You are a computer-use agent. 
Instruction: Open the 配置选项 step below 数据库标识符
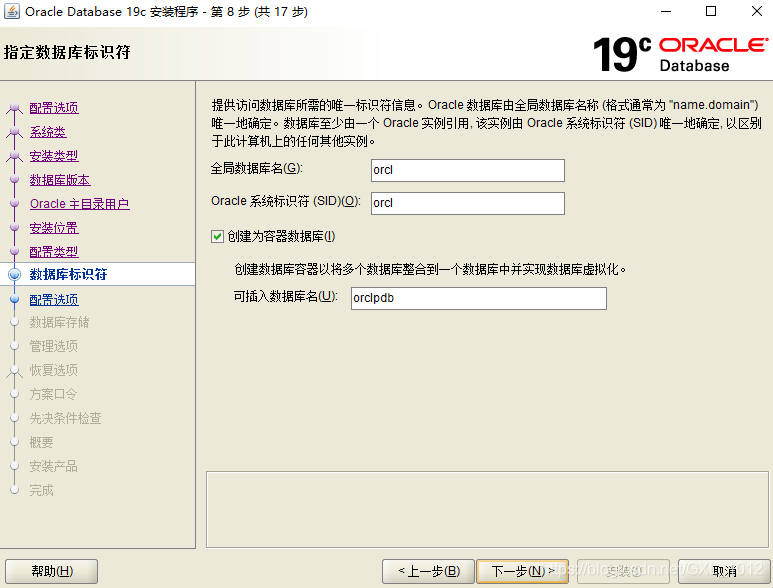[x=54, y=300]
